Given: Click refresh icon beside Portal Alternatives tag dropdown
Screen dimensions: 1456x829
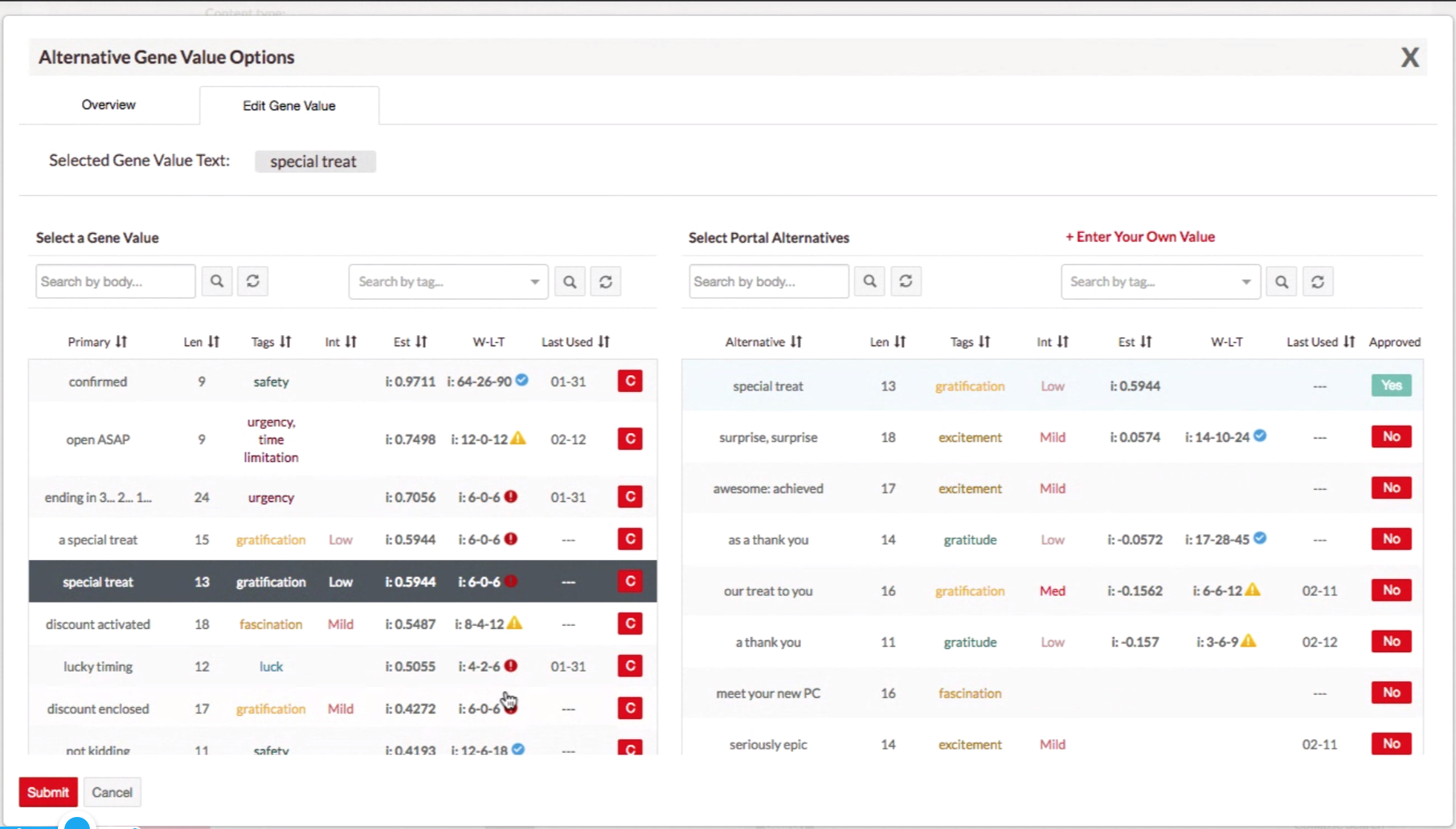Looking at the screenshot, I should tap(1318, 282).
